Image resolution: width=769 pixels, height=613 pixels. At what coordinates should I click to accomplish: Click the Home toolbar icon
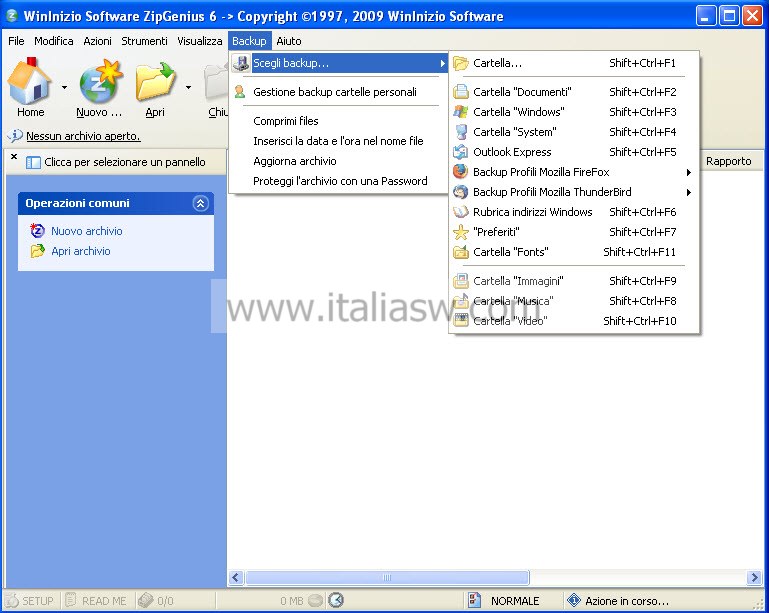[x=29, y=81]
